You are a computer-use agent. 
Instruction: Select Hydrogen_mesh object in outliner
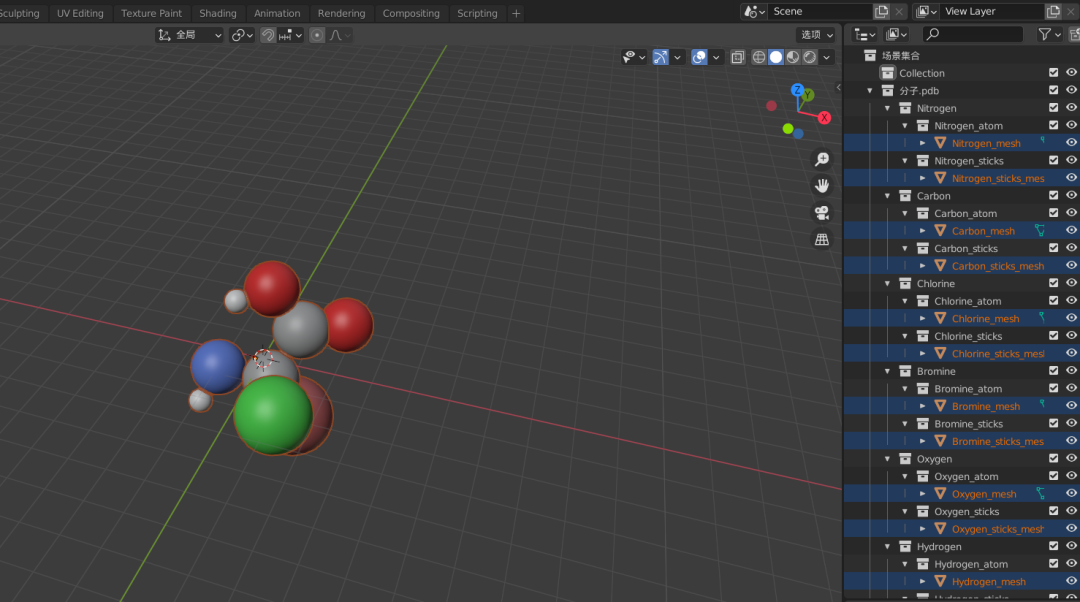point(988,581)
